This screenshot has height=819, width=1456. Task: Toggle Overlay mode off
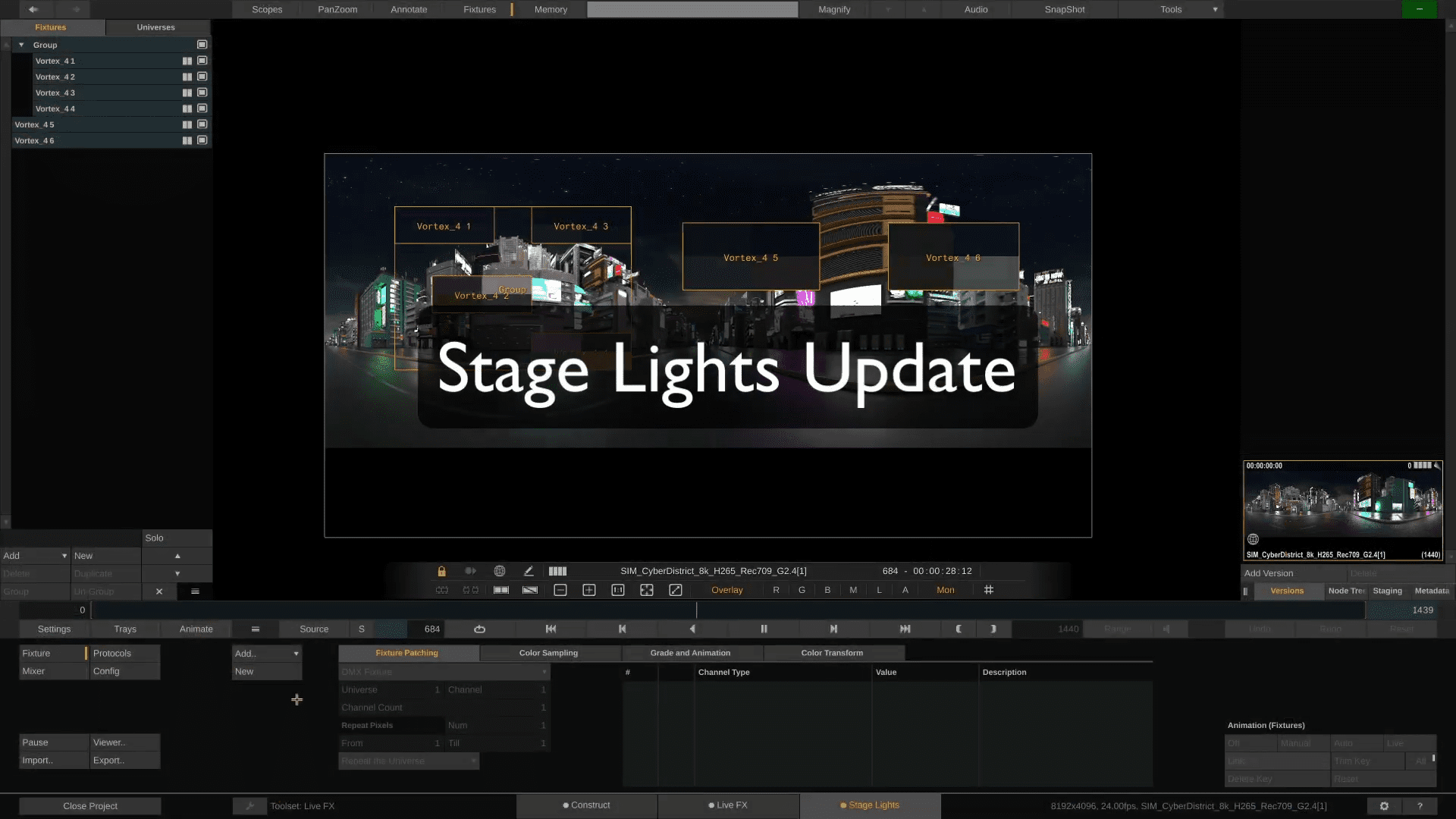coord(726,589)
